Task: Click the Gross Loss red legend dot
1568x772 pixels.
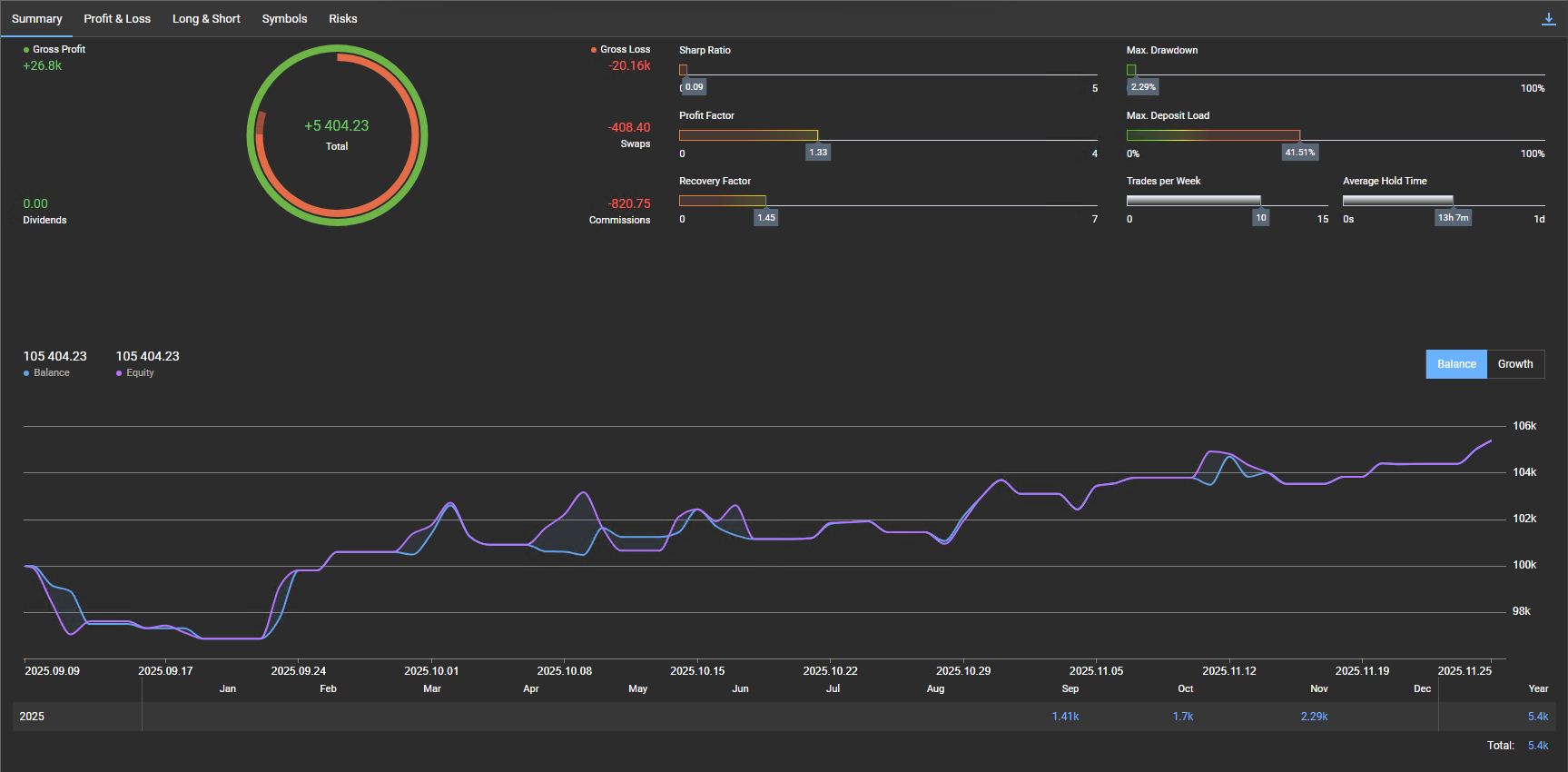Action: coord(594,50)
